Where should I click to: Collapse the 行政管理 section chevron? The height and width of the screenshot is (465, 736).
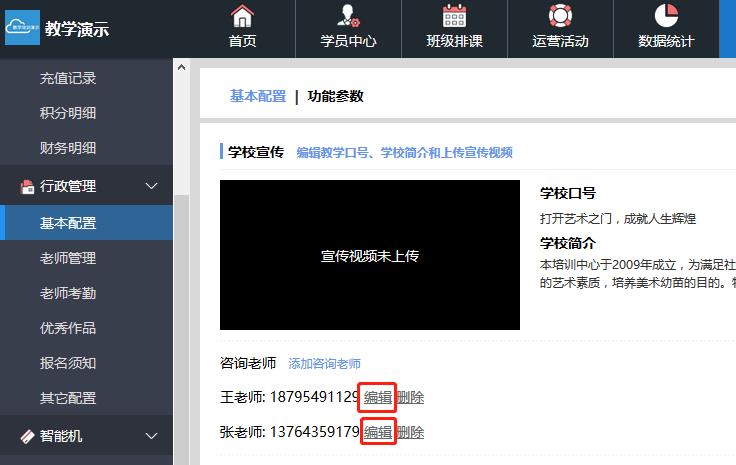tap(152, 186)
